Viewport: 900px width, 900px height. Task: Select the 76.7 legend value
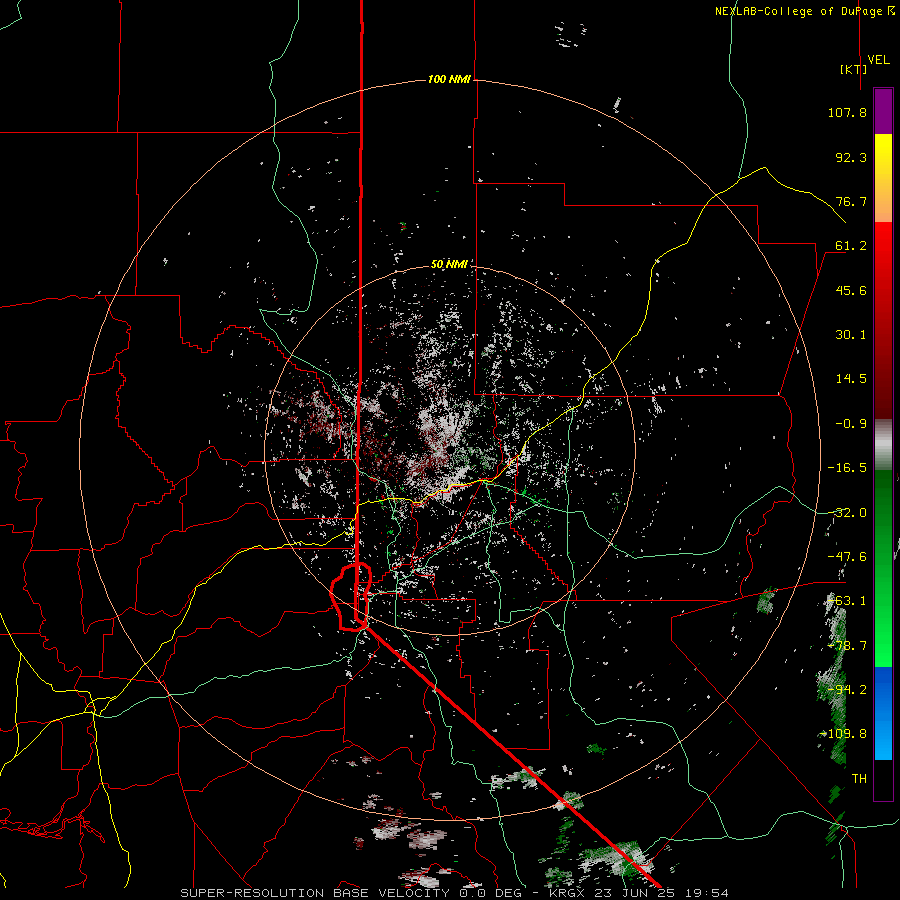click(x=851, y=201)
